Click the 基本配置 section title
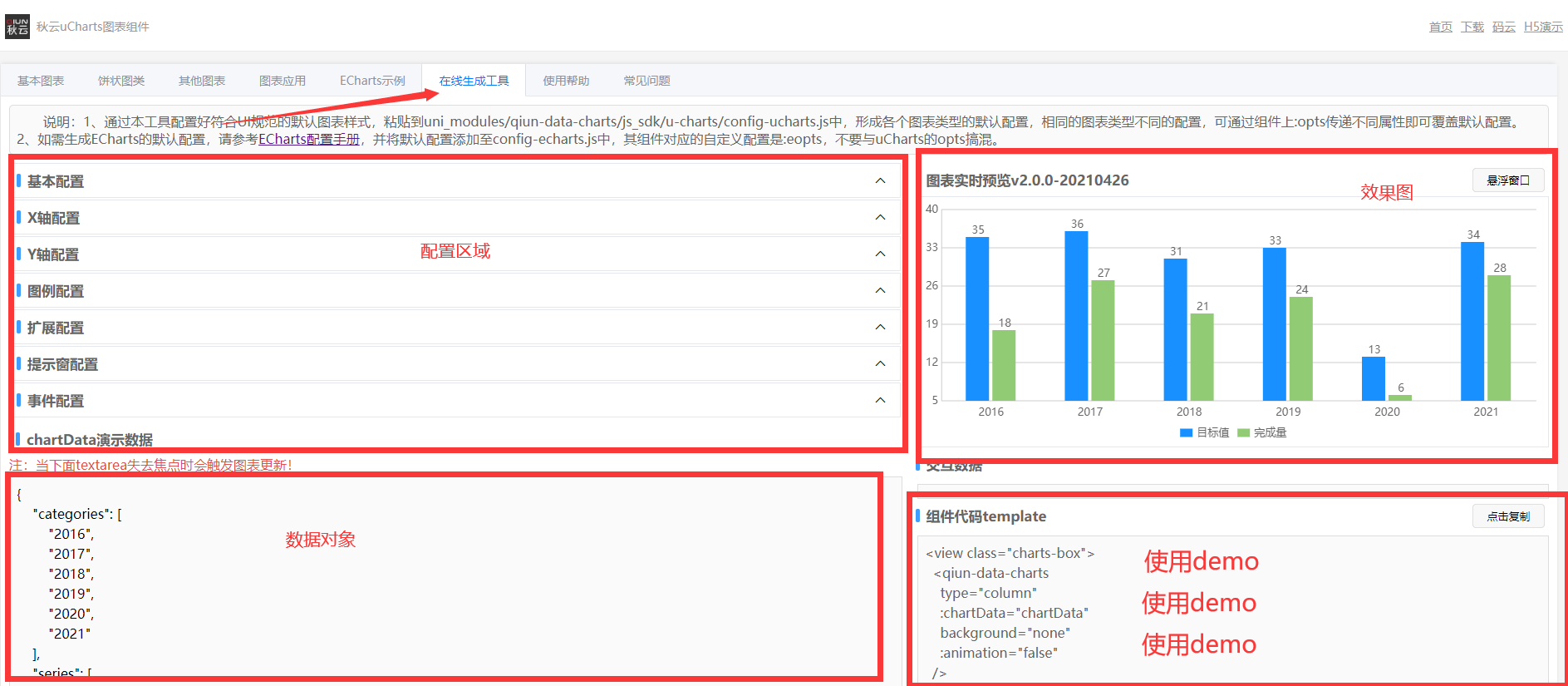The height and width of the screenshot is (686, 1568). point(56,181)
